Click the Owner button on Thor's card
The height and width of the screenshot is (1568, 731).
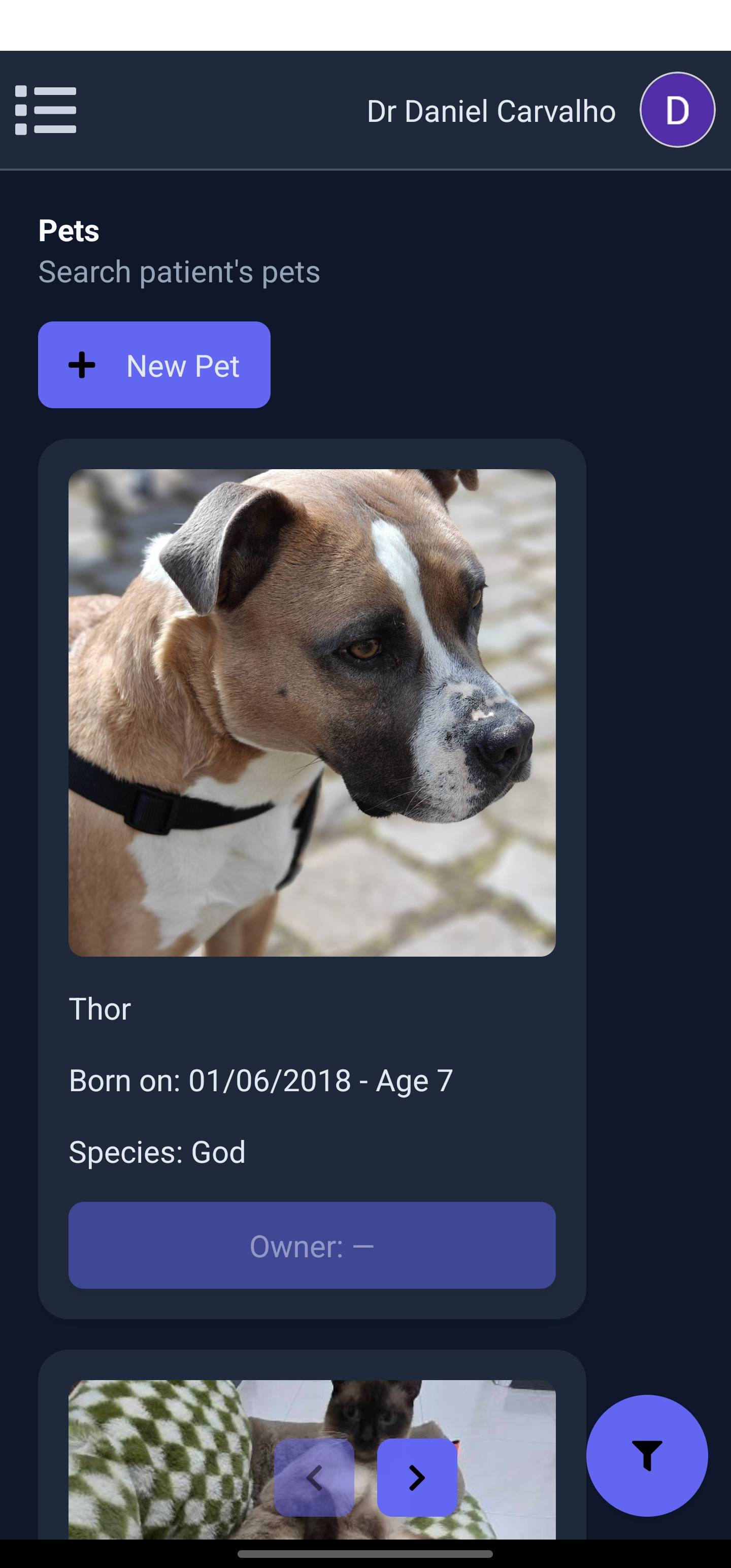tap(312, 1245)
